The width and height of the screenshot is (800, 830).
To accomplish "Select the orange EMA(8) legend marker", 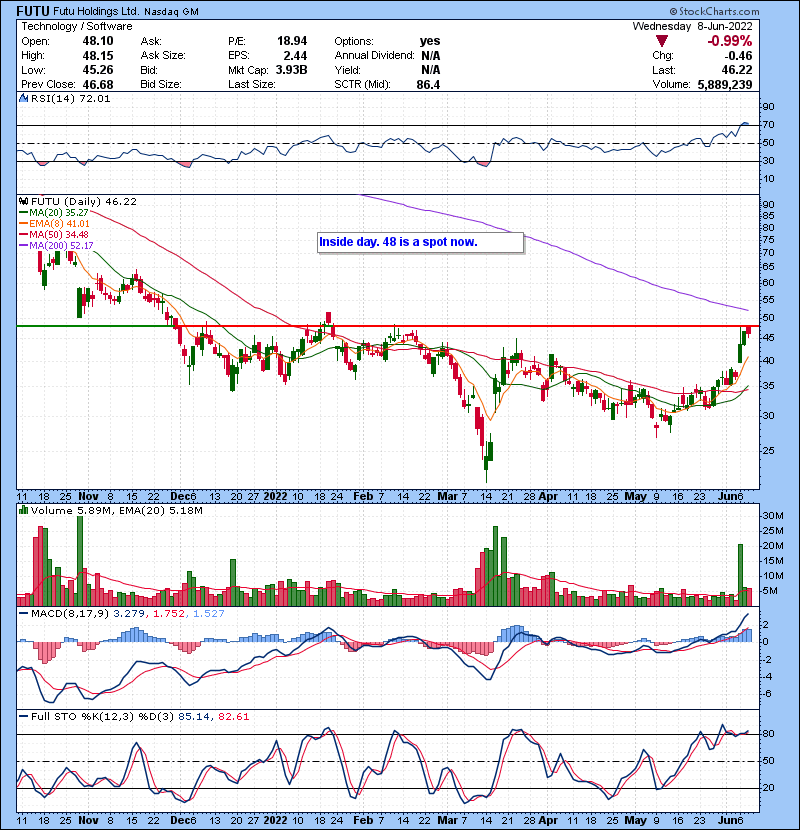I will 23,224.
